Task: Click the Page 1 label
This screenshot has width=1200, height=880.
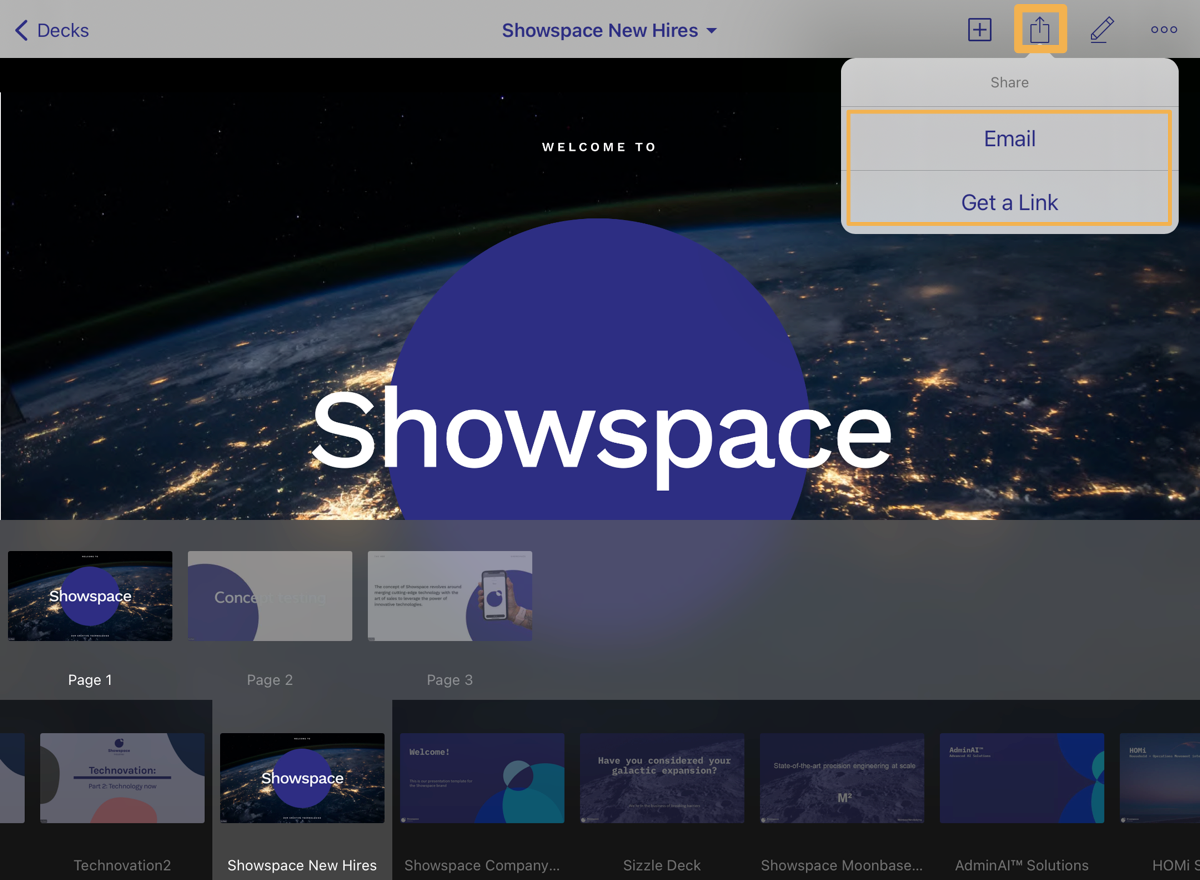Action: click(90, 680)
